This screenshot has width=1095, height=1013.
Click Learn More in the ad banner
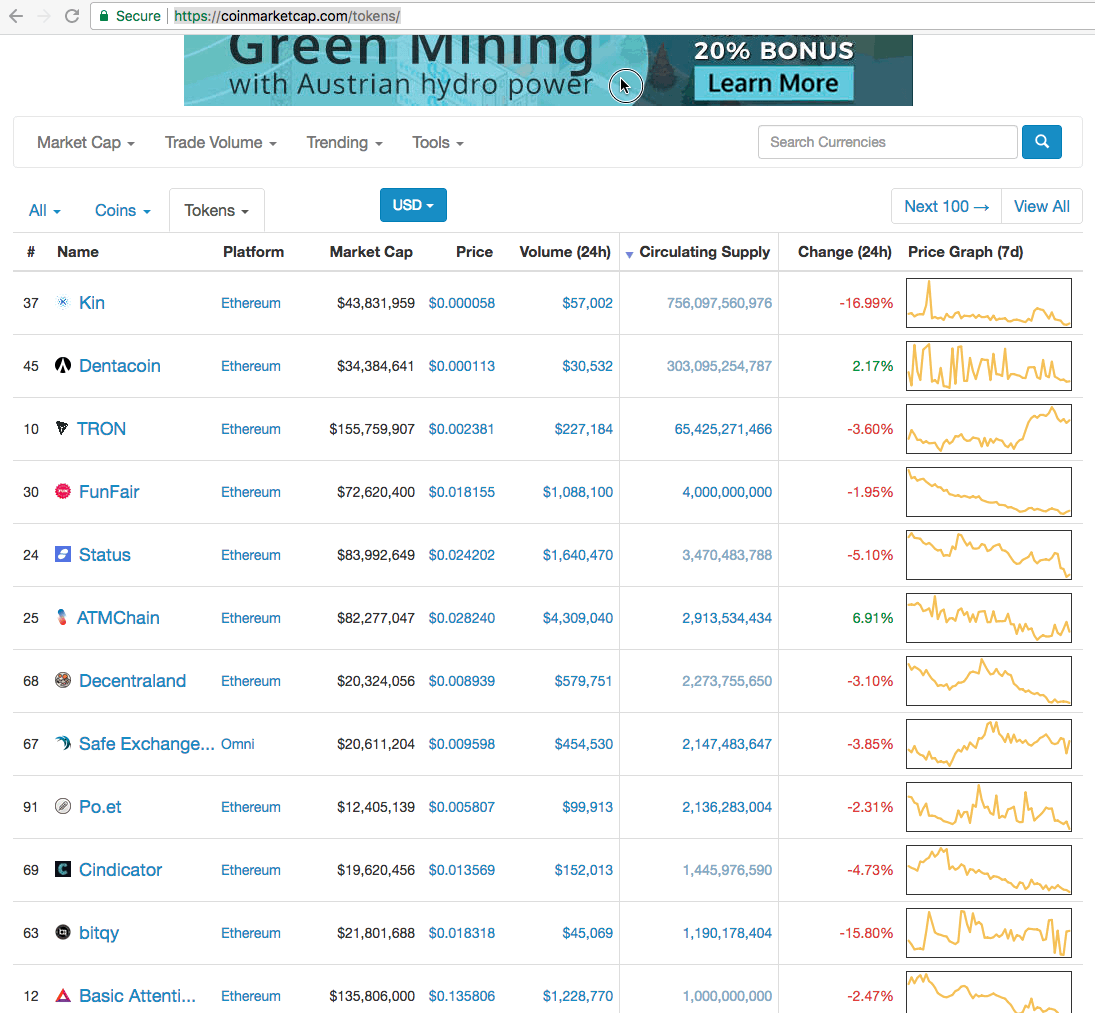click(x=773, y=83)
